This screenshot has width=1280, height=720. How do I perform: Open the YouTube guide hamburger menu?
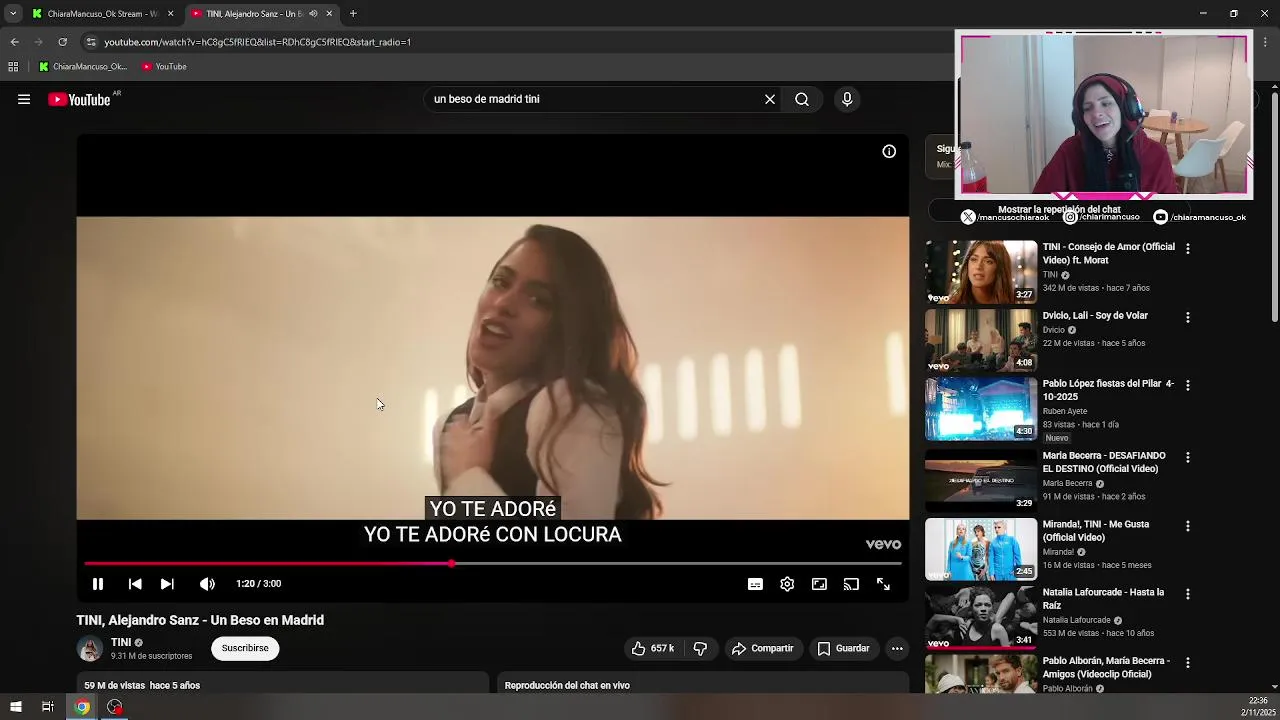[x=24, y=99]
